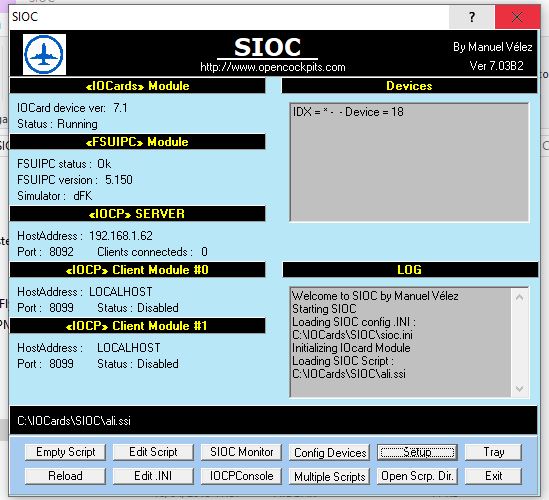Open the opencockpits.com link
This screenshot has width=549, height=500.
273,67
